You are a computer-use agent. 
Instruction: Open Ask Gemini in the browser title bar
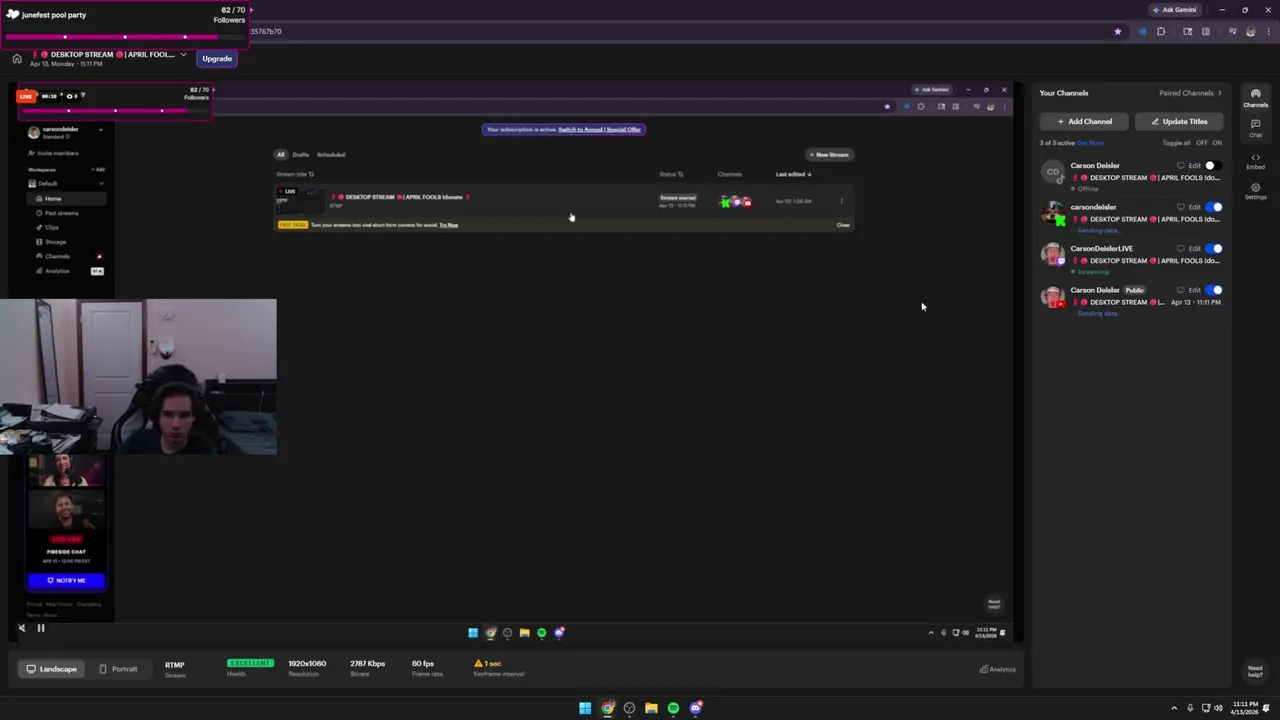point(1174,10)
